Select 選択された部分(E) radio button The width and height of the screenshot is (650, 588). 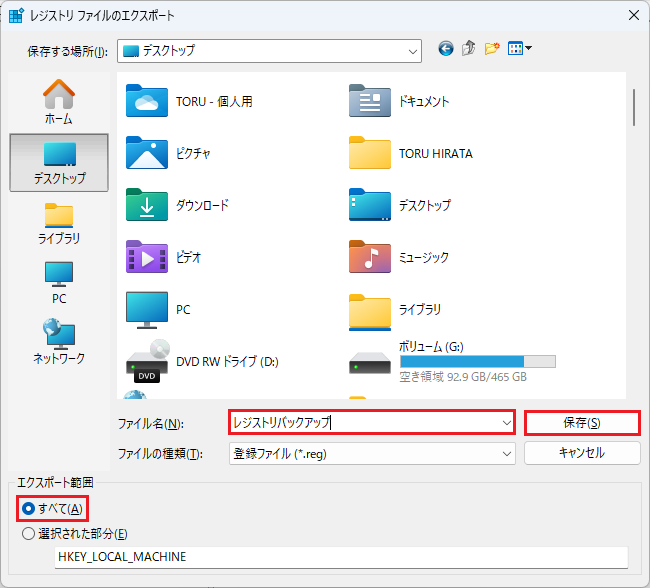tap(28, 534)
